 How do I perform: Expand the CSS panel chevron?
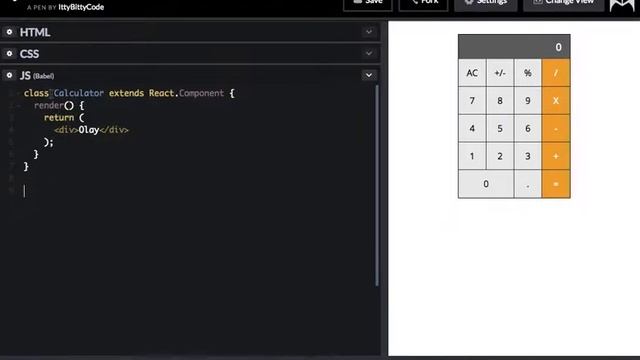[369, 53]
